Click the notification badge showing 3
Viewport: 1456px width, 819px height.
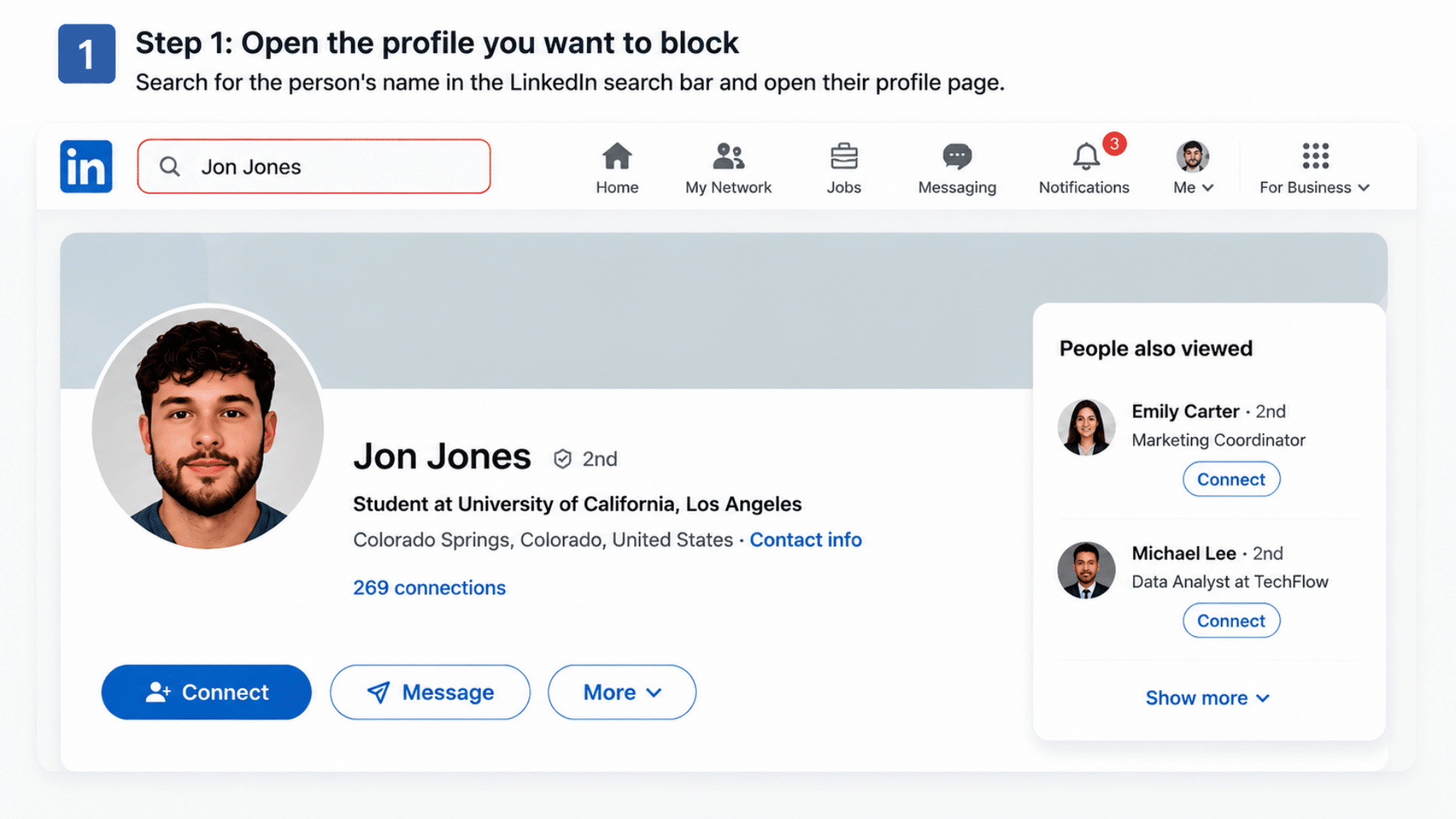pyautogui.click(x=1114, y=143)
